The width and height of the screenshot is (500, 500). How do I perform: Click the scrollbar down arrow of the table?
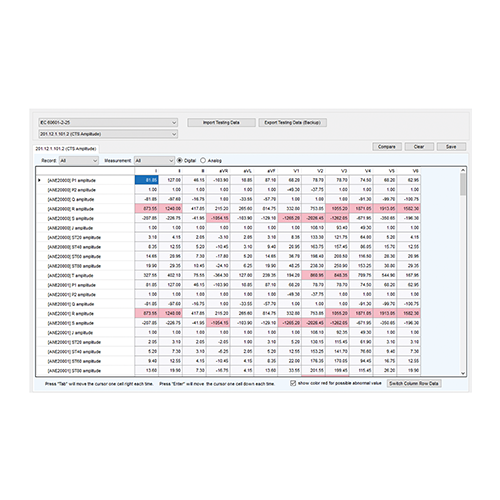[463, 373]
